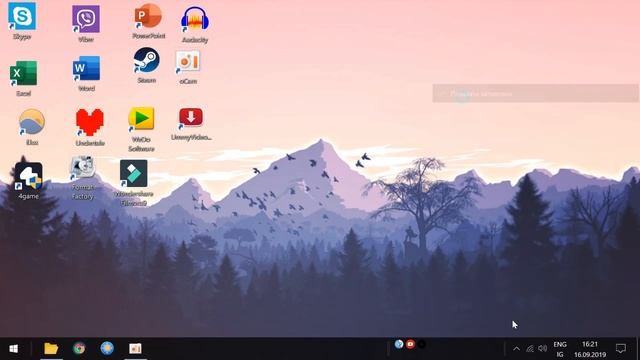Select the Audacity headphones icon
This screenshot has height=360, width=640.
tap(195, 20)
